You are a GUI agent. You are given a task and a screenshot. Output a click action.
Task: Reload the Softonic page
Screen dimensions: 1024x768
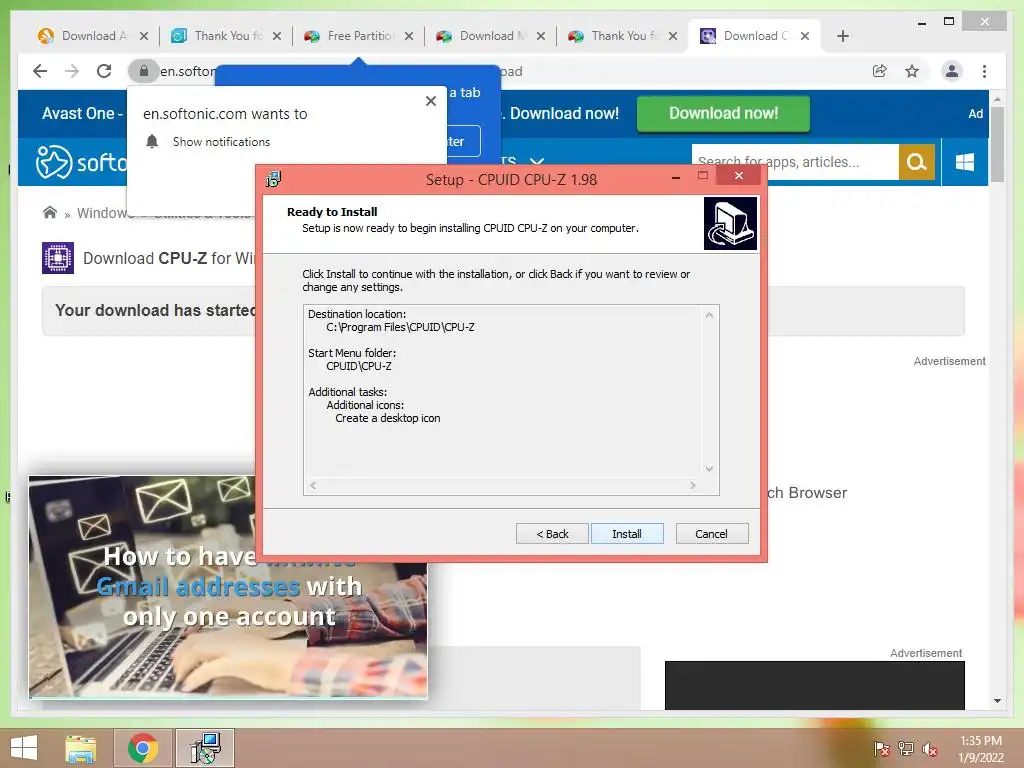[x=104, y=71]
